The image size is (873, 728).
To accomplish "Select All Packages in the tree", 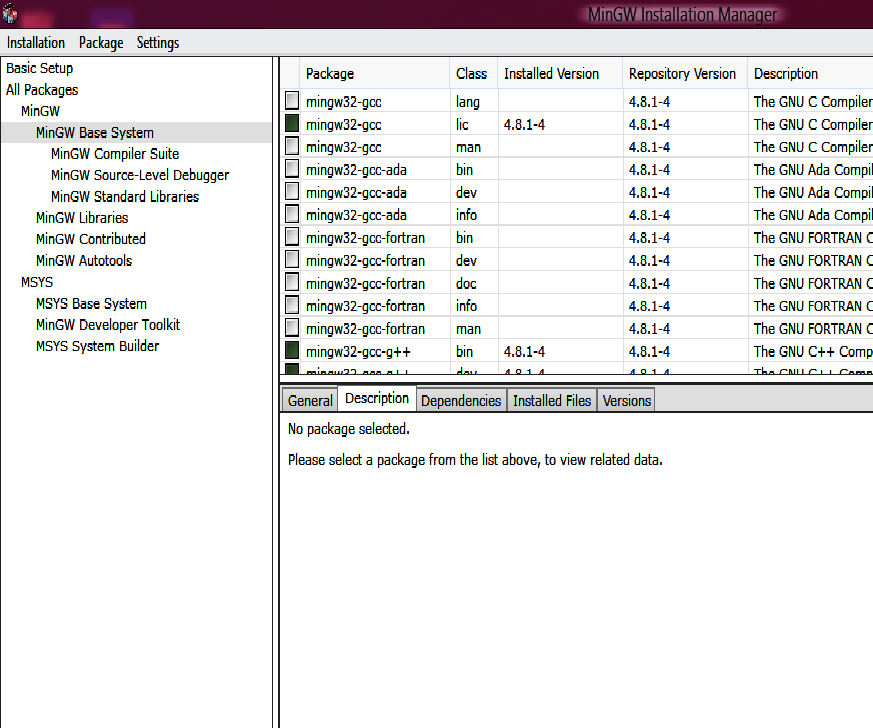I will 42,90.
